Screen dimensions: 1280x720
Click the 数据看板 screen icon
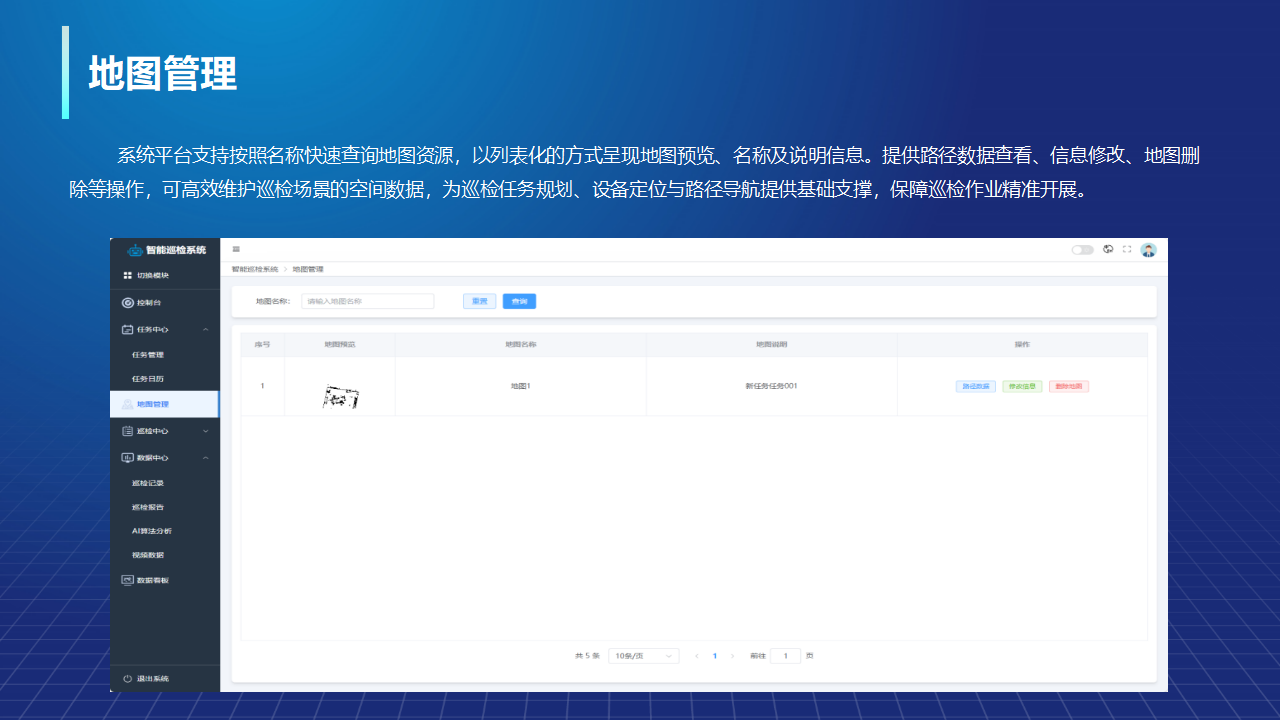click(x=127, y=580)
